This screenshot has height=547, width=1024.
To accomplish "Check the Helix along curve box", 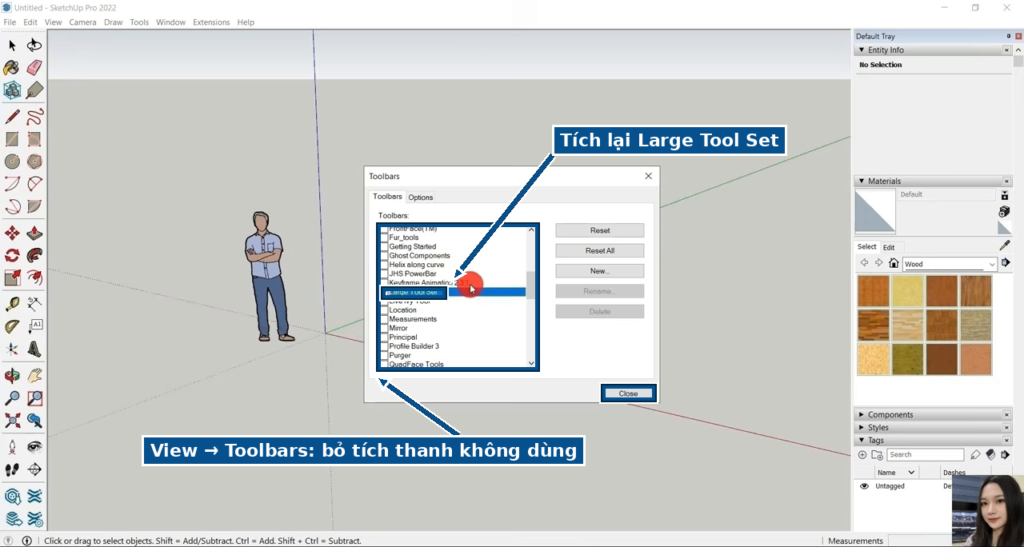I will point(384,265).
